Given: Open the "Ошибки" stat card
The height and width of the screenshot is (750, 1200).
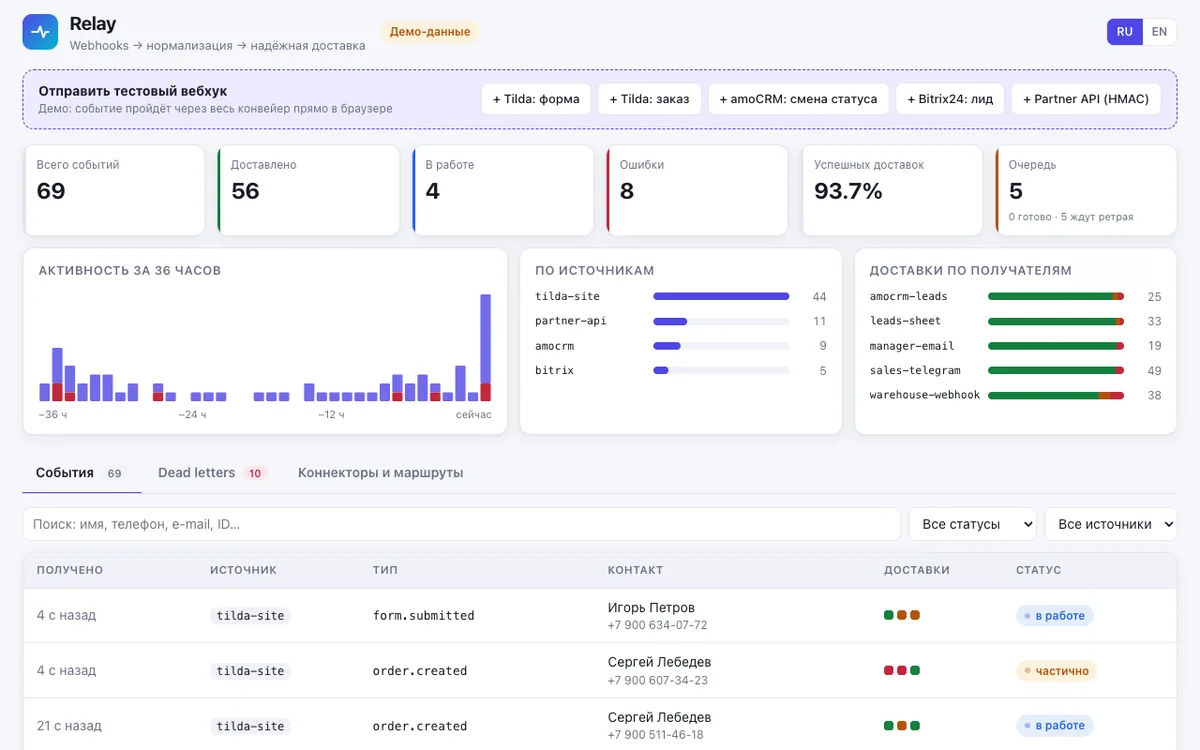Looking at the screenshot, I should click(x=697, y=190).
